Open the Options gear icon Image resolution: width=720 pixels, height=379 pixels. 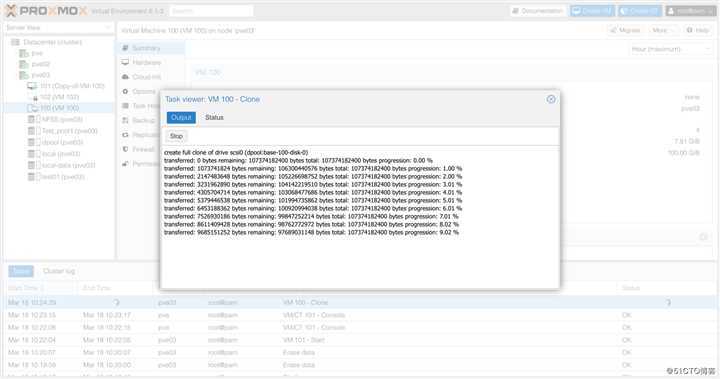[125, 91]
